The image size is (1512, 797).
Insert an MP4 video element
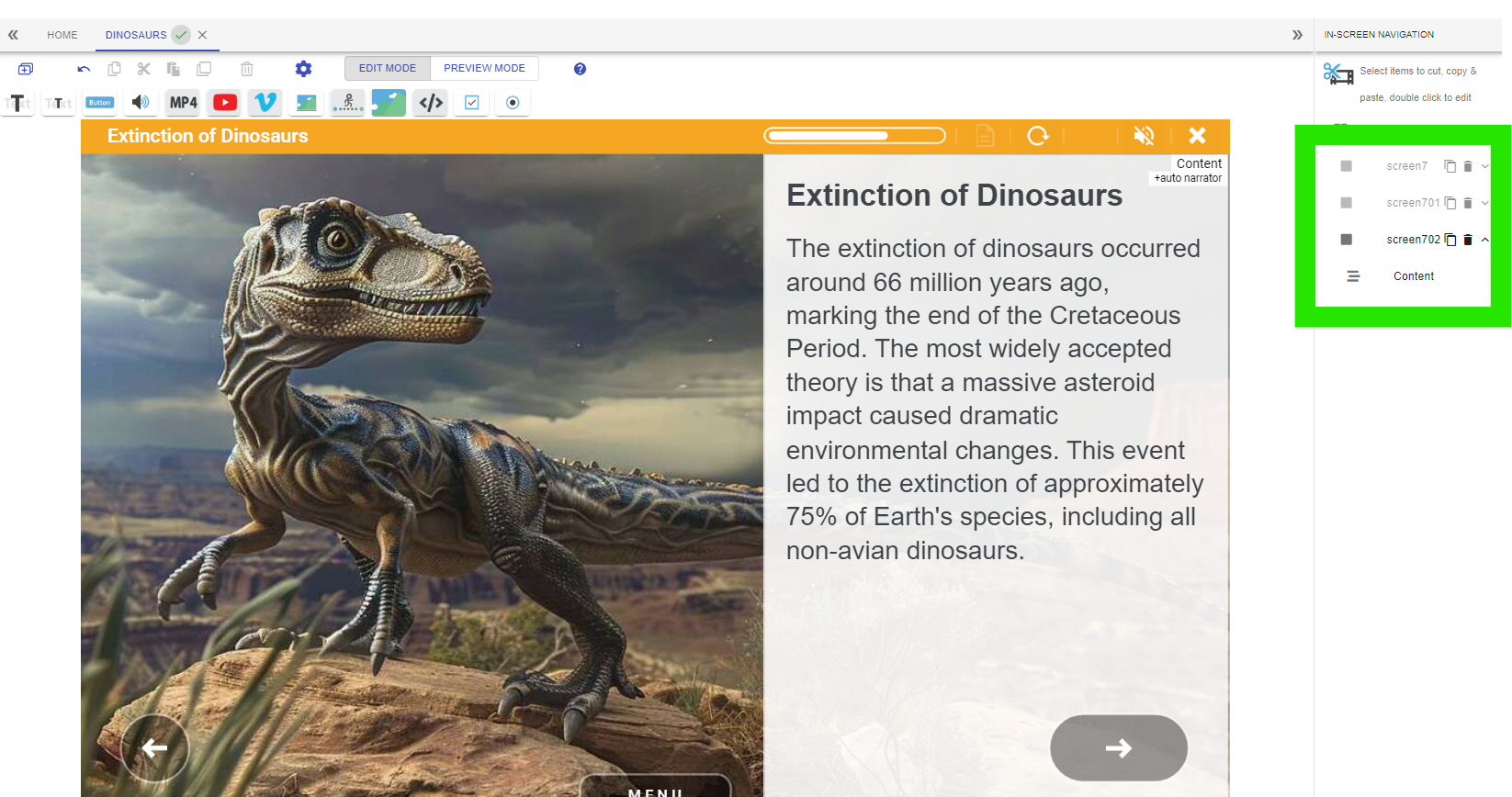coord(184,103)
